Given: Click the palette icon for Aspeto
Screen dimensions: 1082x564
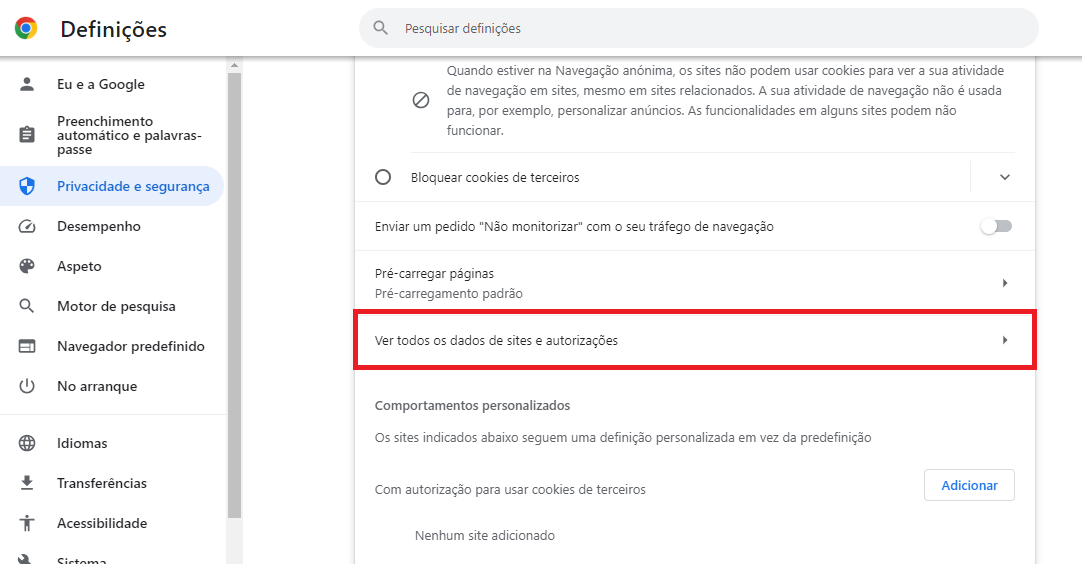Looking at the screenshot, I should 27,266.
